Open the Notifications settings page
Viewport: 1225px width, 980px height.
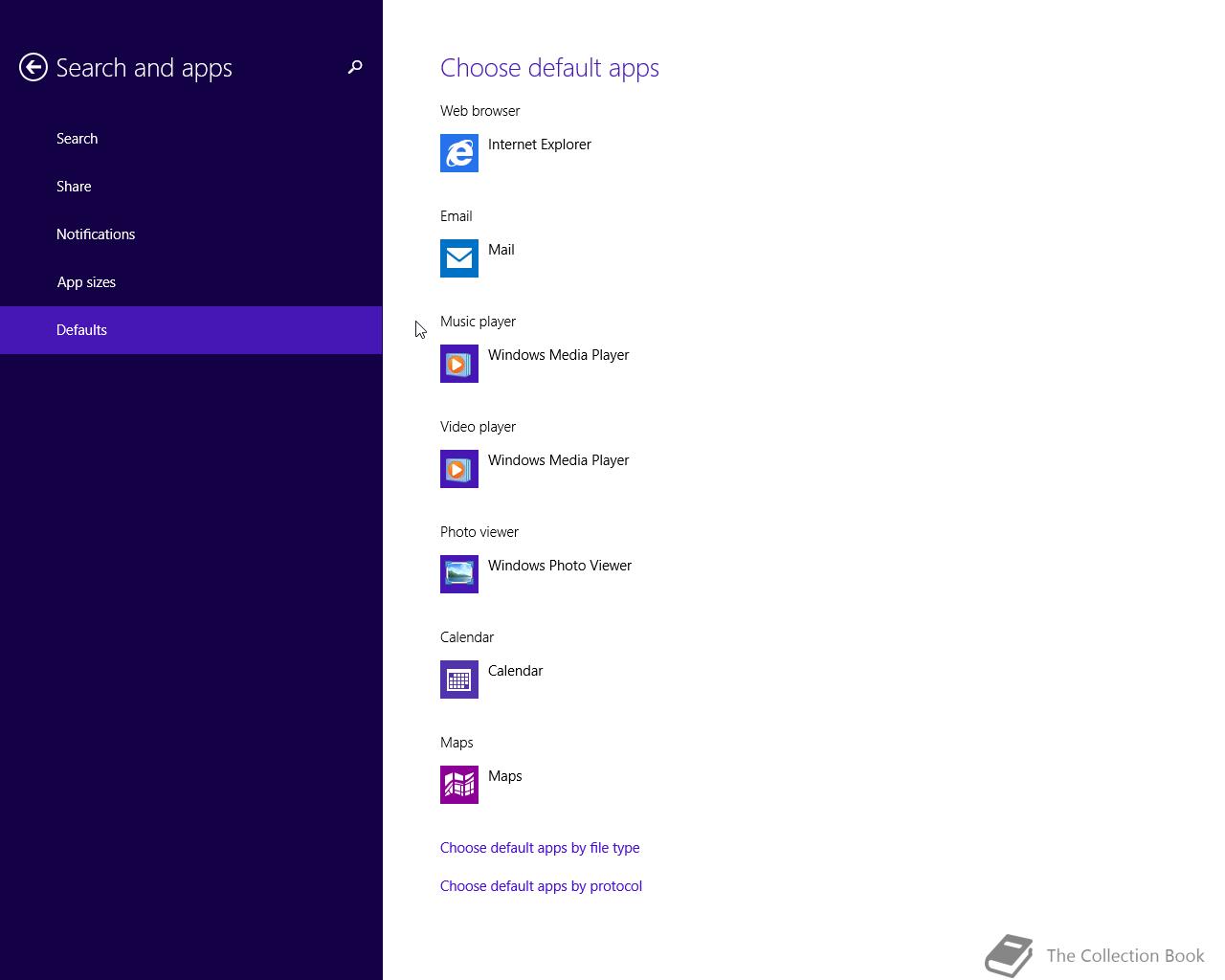click(x=191, y=234)
